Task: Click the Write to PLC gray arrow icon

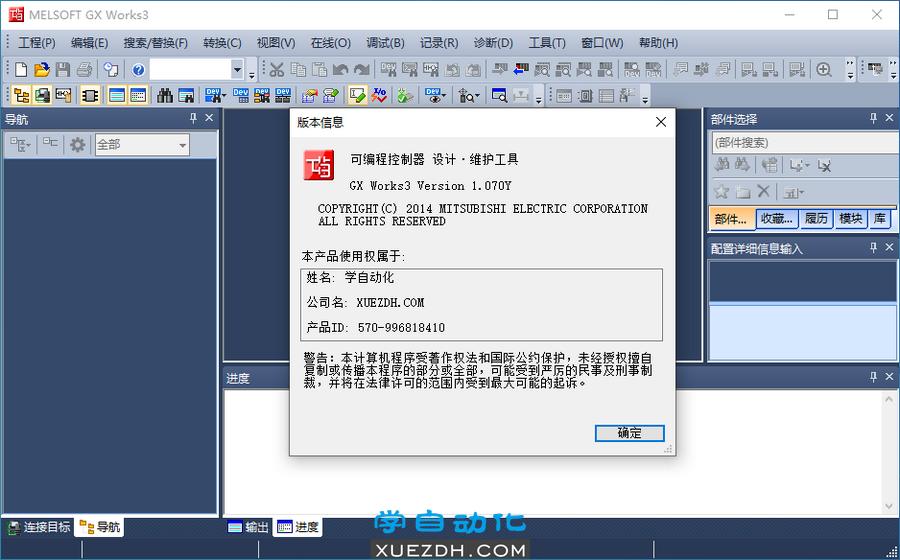Action: pos(499,69)
